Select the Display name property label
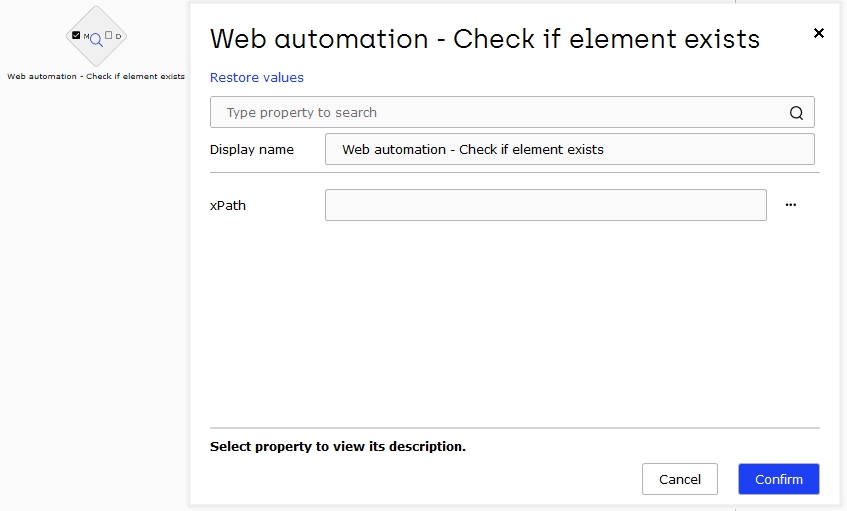Screen dimensions: 847x511 click(x=252, y=150)
